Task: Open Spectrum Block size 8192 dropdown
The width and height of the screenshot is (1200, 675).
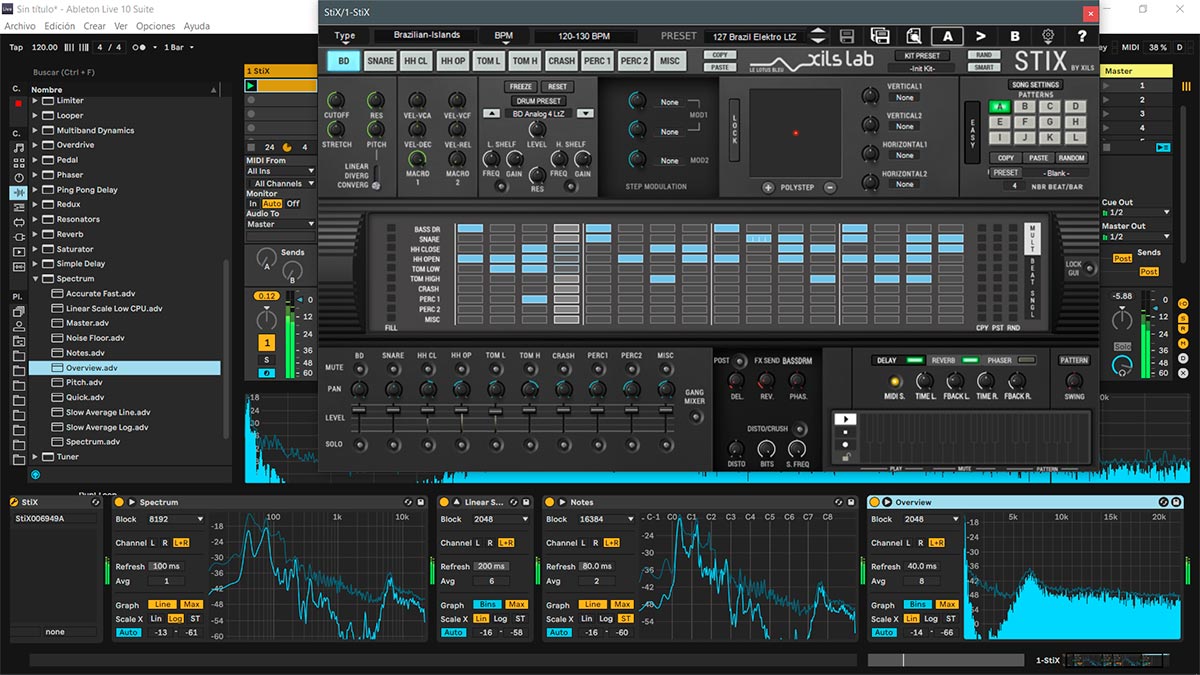Action: point(175,520)
